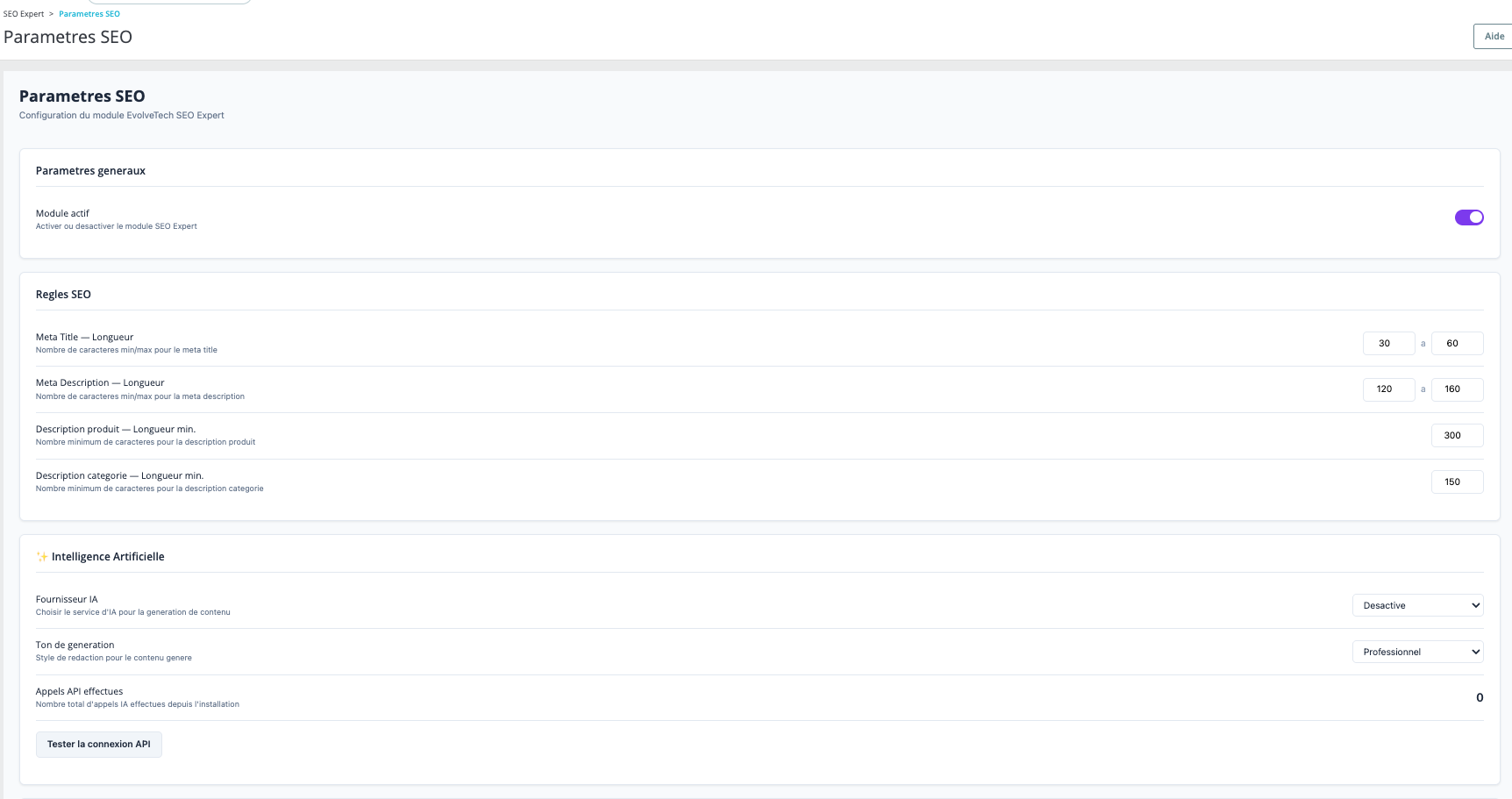Click the Tester la connexion API button
The image size is (1512, 799).
coord(98,744)
